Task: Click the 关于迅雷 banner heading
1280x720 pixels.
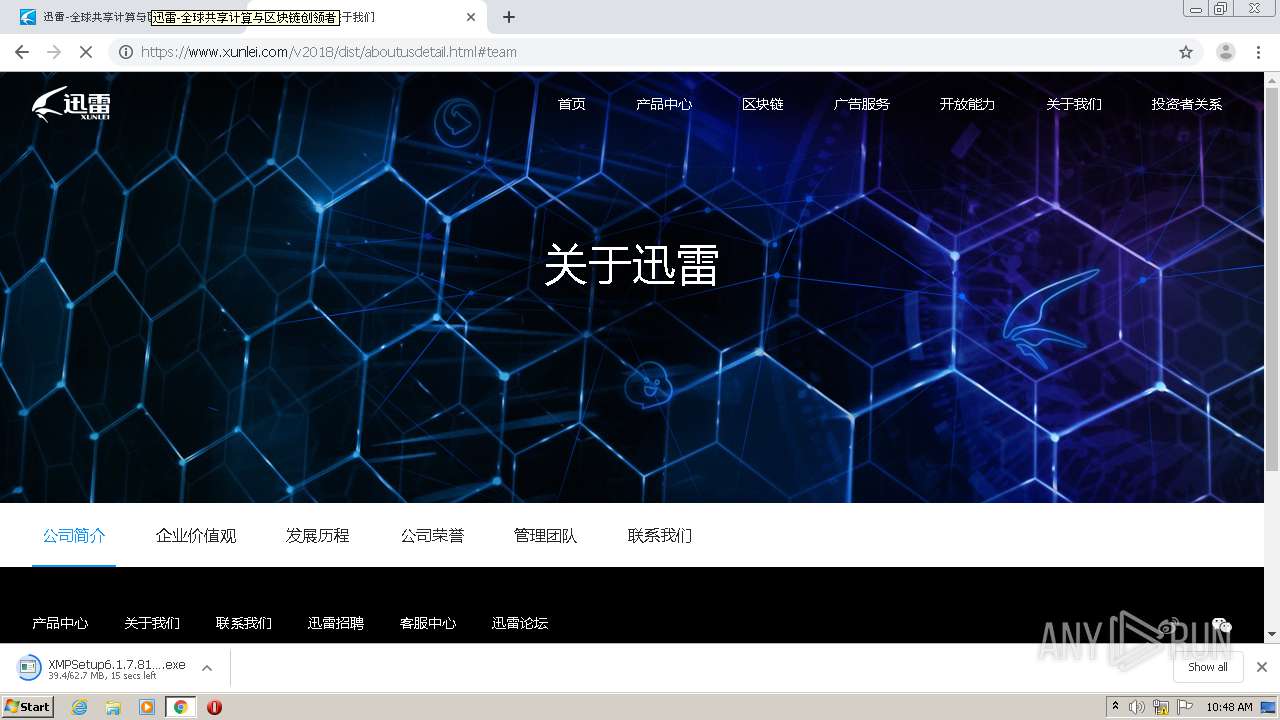Action: 631,266
